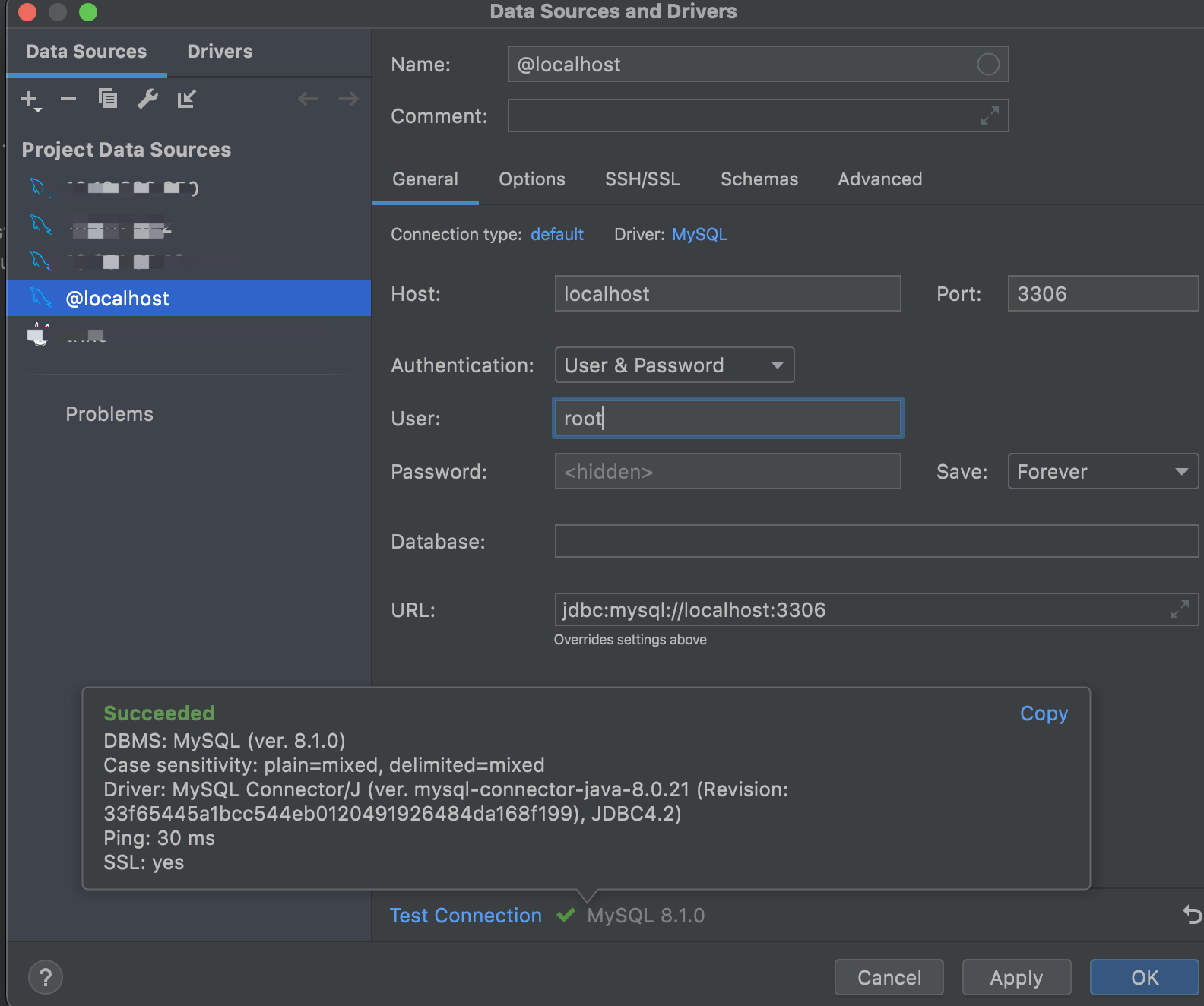The height and width of the screenshot is (1006, 1204).
Task: Click the Succeeded status text
Action: pyautogui.click(x=159, y=713)
